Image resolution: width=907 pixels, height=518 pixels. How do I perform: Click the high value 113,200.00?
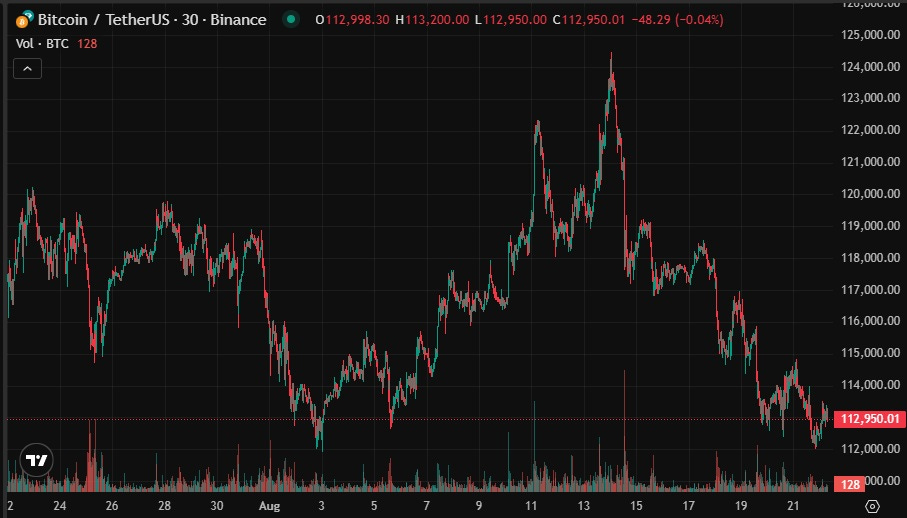pyautogui.click(x=437, y=20)
